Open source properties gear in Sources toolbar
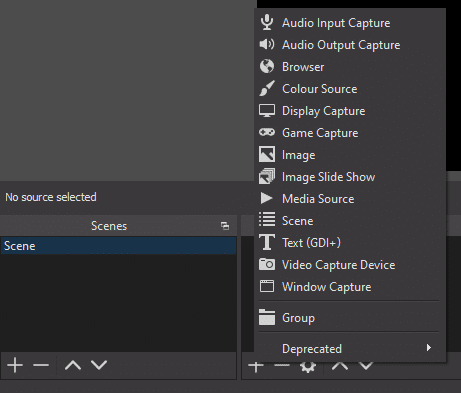This screenshot has height=393, width=461. click(308, 366)
